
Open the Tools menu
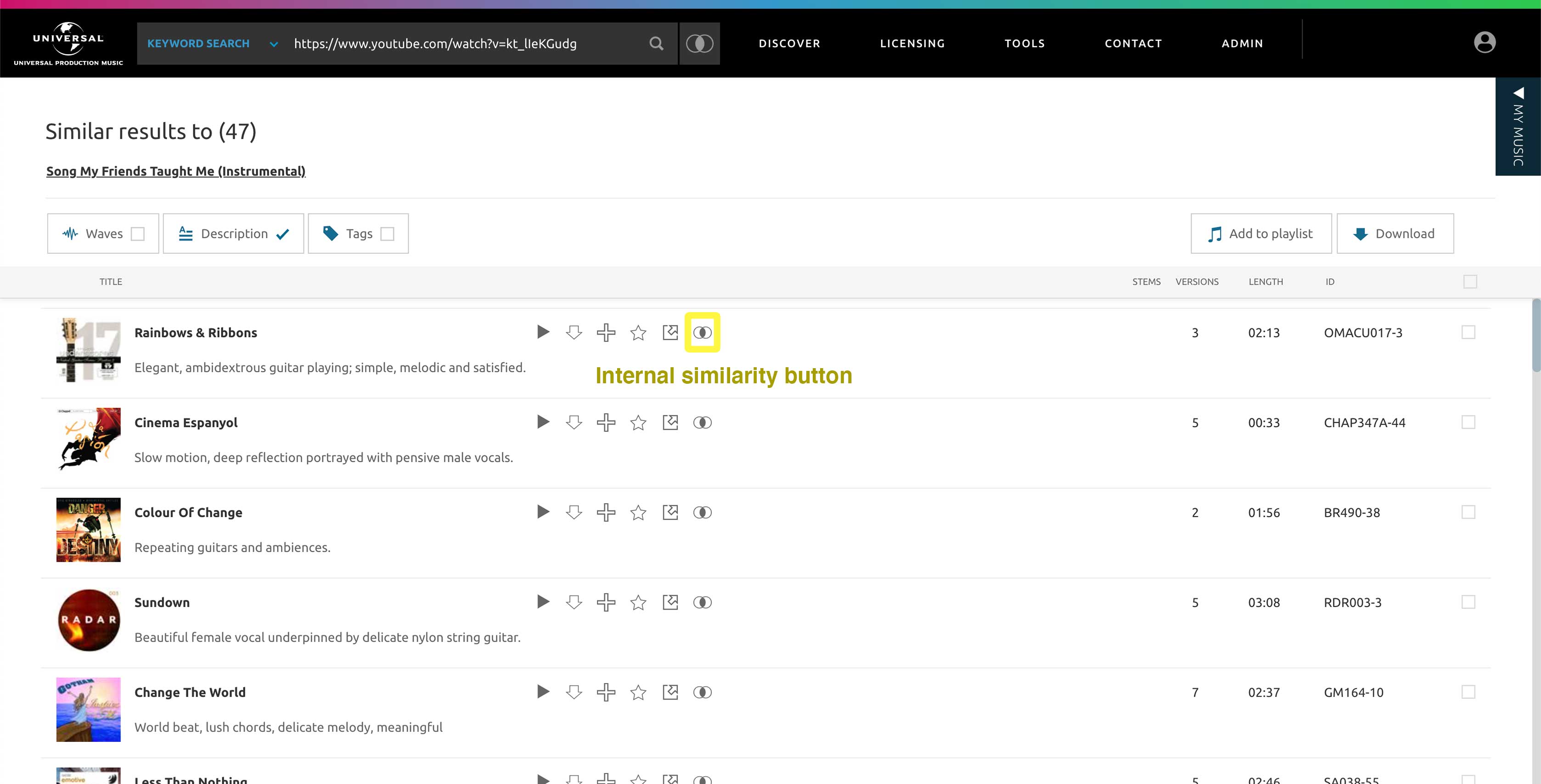[1025, 44]
